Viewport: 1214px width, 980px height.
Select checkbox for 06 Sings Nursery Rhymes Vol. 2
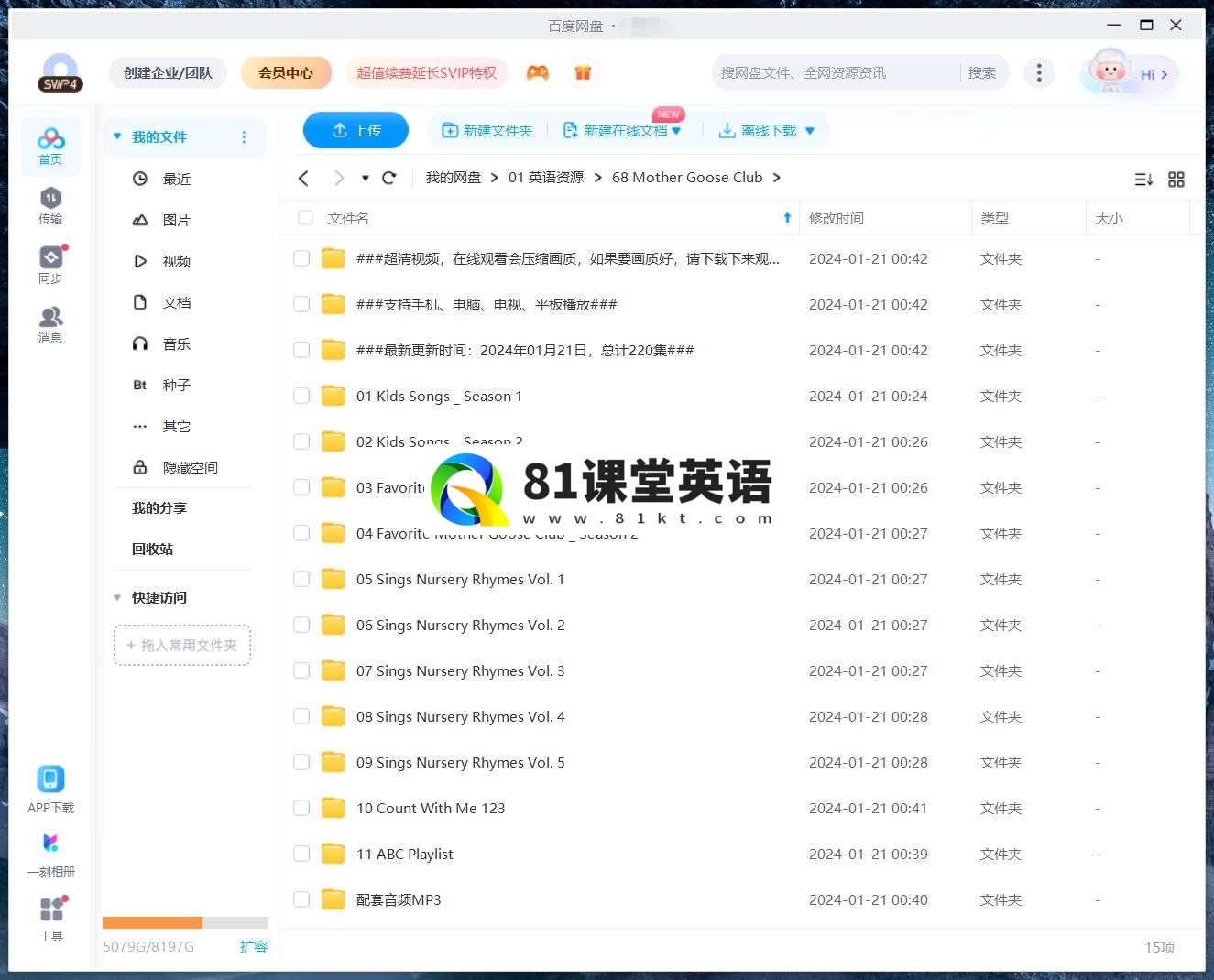point(301,625)
